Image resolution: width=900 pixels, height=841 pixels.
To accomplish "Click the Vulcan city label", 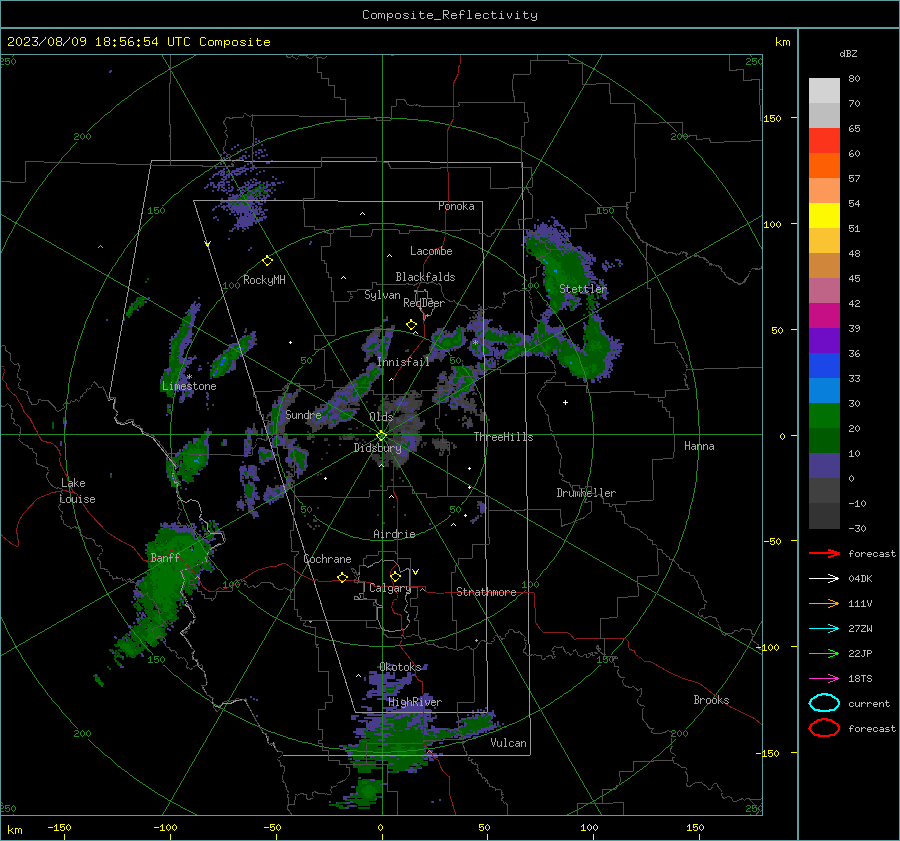I will coord(509,743).
